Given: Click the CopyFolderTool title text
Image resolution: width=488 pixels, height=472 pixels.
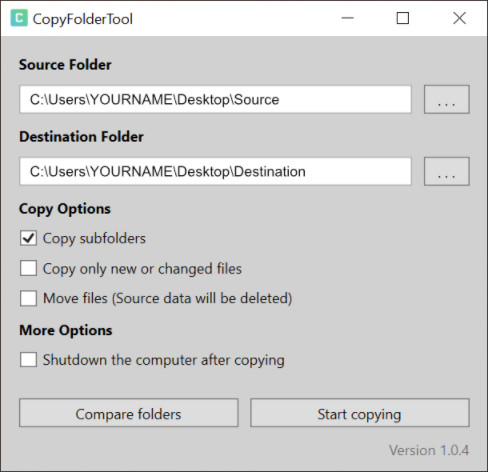Looking at the screenshot, I should [x=83, y=19].
